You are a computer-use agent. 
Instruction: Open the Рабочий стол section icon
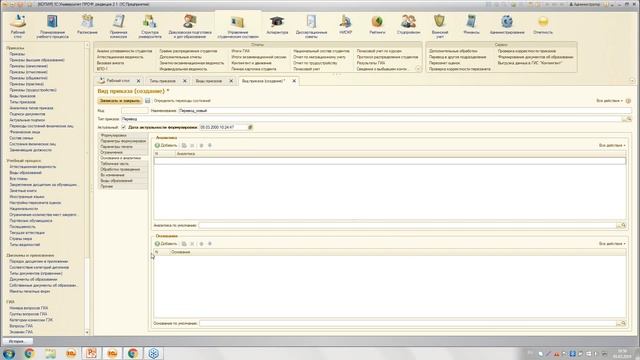18,25
